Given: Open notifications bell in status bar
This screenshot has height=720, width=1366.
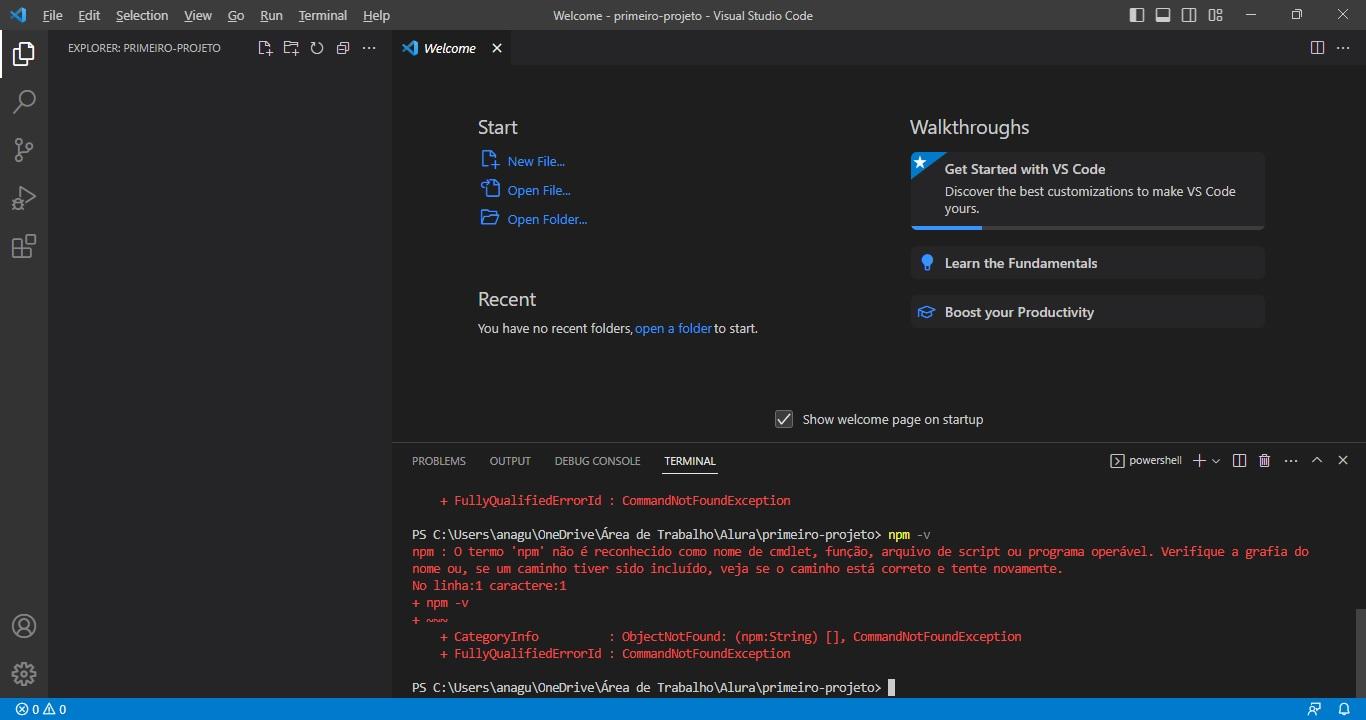Looking at the screenshot, I should click(1344, 709).
